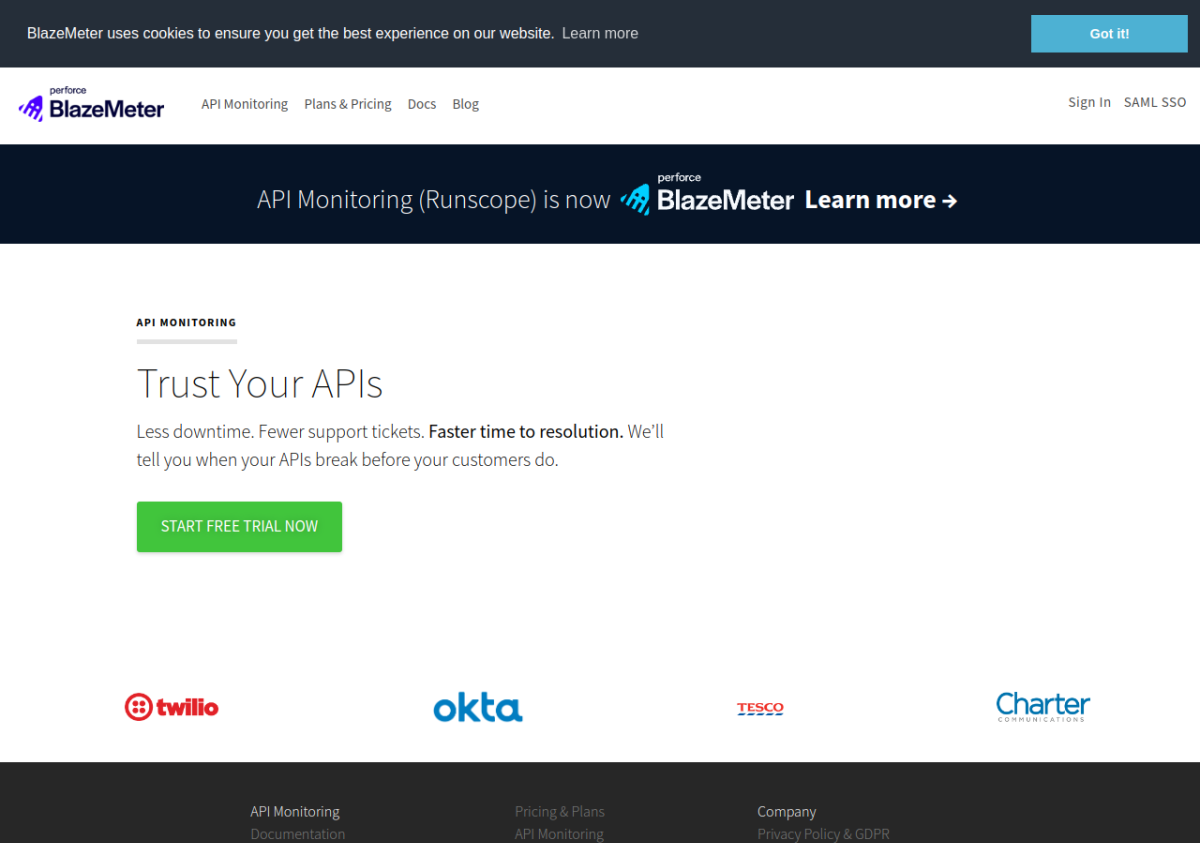Image resolution: width=1200 pixels, height=843 pixels.
Task: Click SAML SSO link
Action: pyautogui.click(x=1155, y=102)
